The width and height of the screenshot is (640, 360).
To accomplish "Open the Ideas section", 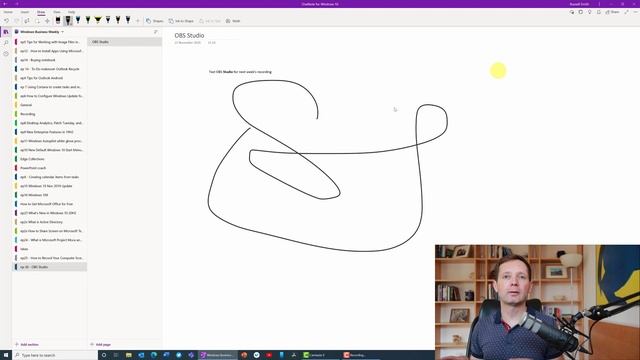I will coord(50,249).
